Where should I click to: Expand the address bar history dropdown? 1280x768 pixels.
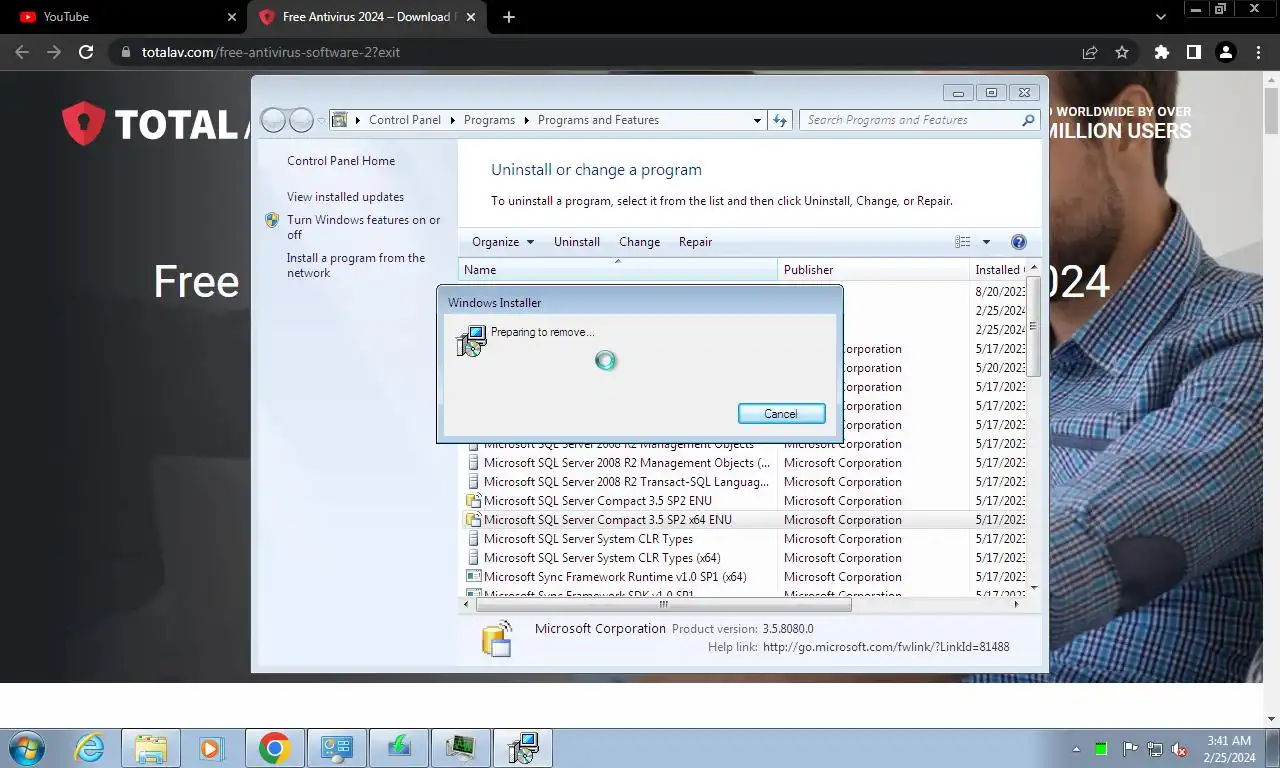click(757, 120)
